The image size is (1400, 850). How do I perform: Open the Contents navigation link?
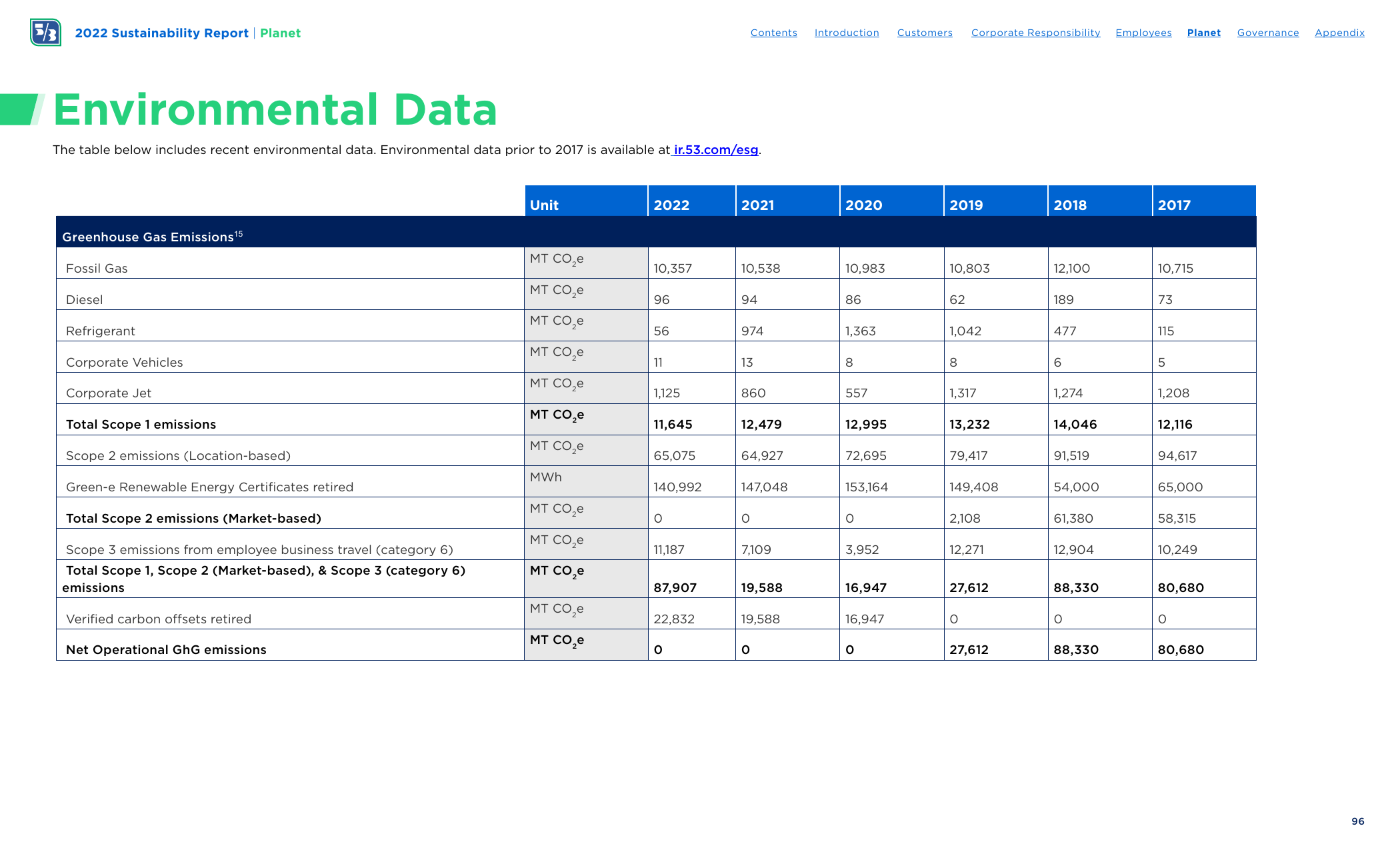pos(773,33)
